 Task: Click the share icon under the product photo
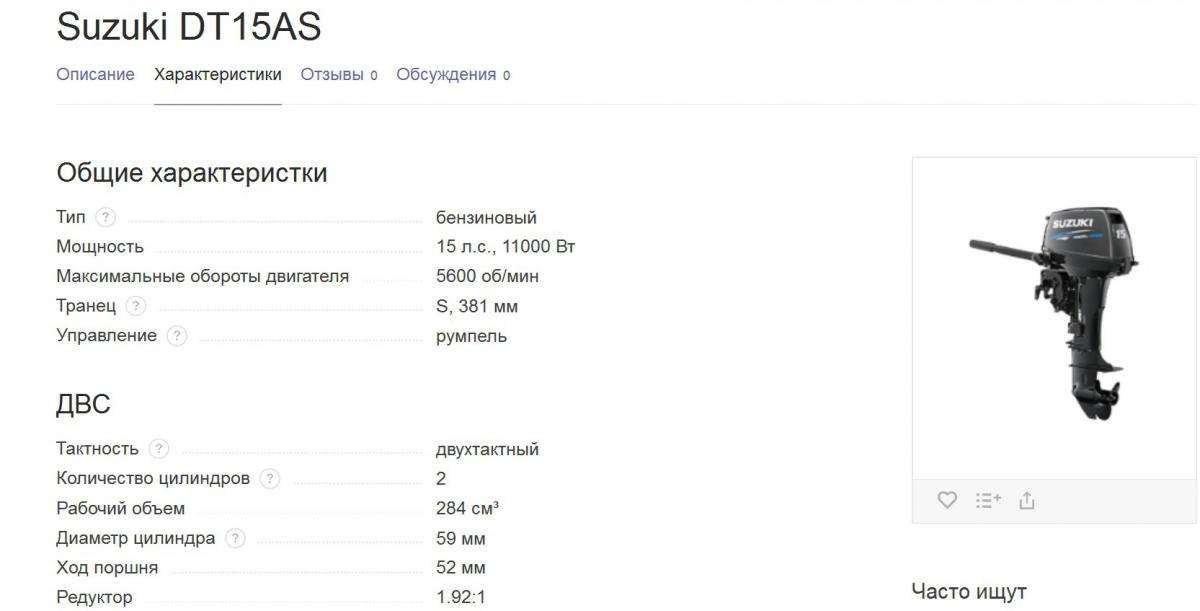1027,501
